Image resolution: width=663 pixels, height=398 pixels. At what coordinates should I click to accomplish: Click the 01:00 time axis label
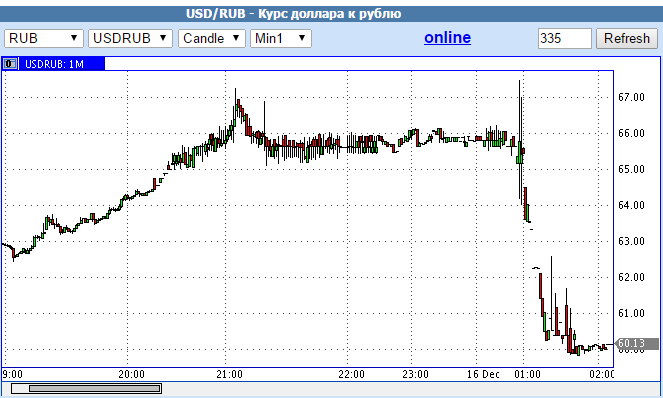[527, 374]
